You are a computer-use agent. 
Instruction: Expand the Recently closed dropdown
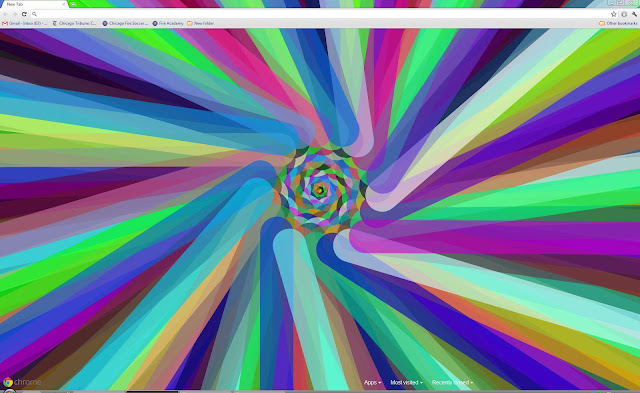(452, 382)
